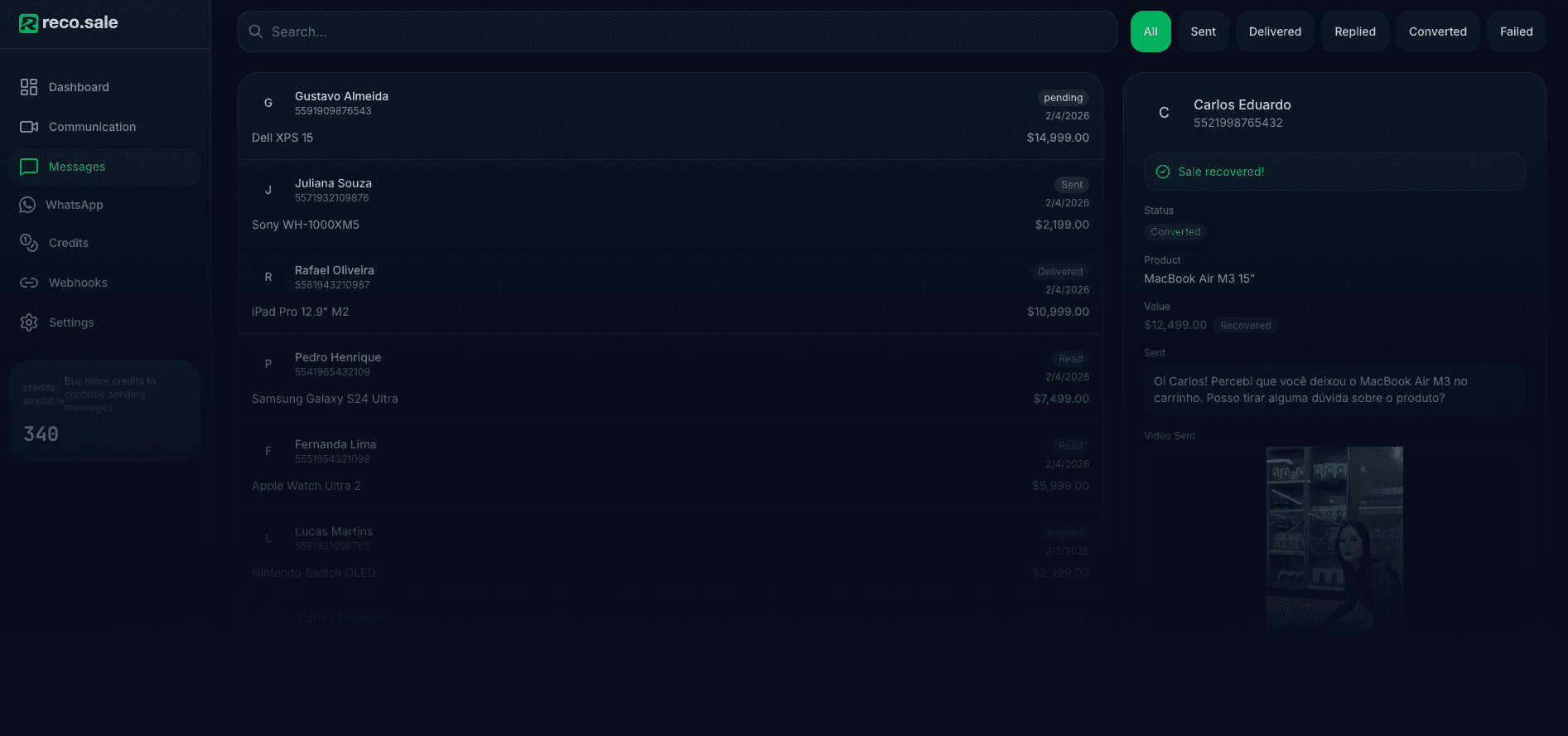Click the pending status badge

1063,98
